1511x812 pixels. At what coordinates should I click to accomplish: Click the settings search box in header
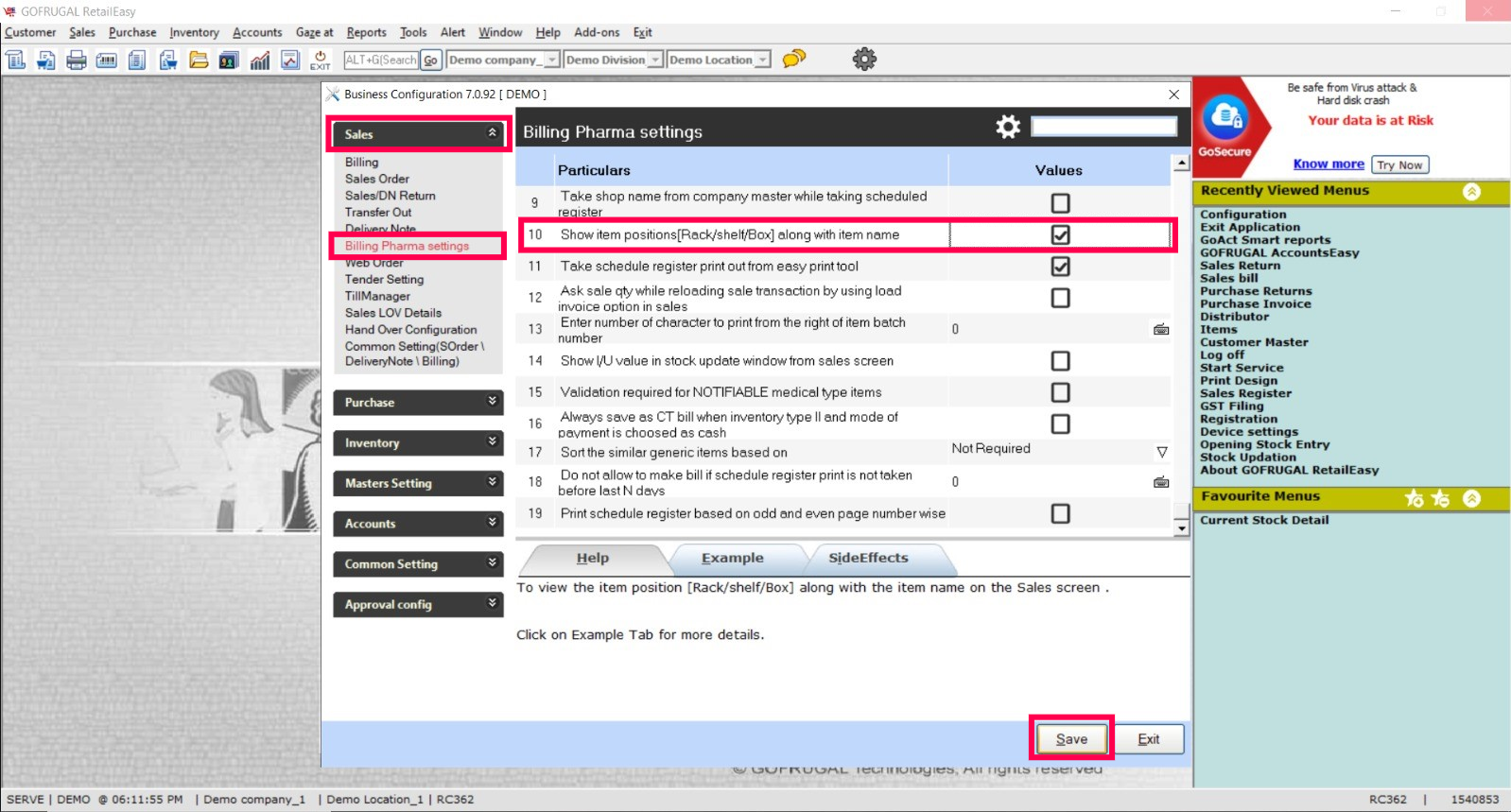(1104, 127)
